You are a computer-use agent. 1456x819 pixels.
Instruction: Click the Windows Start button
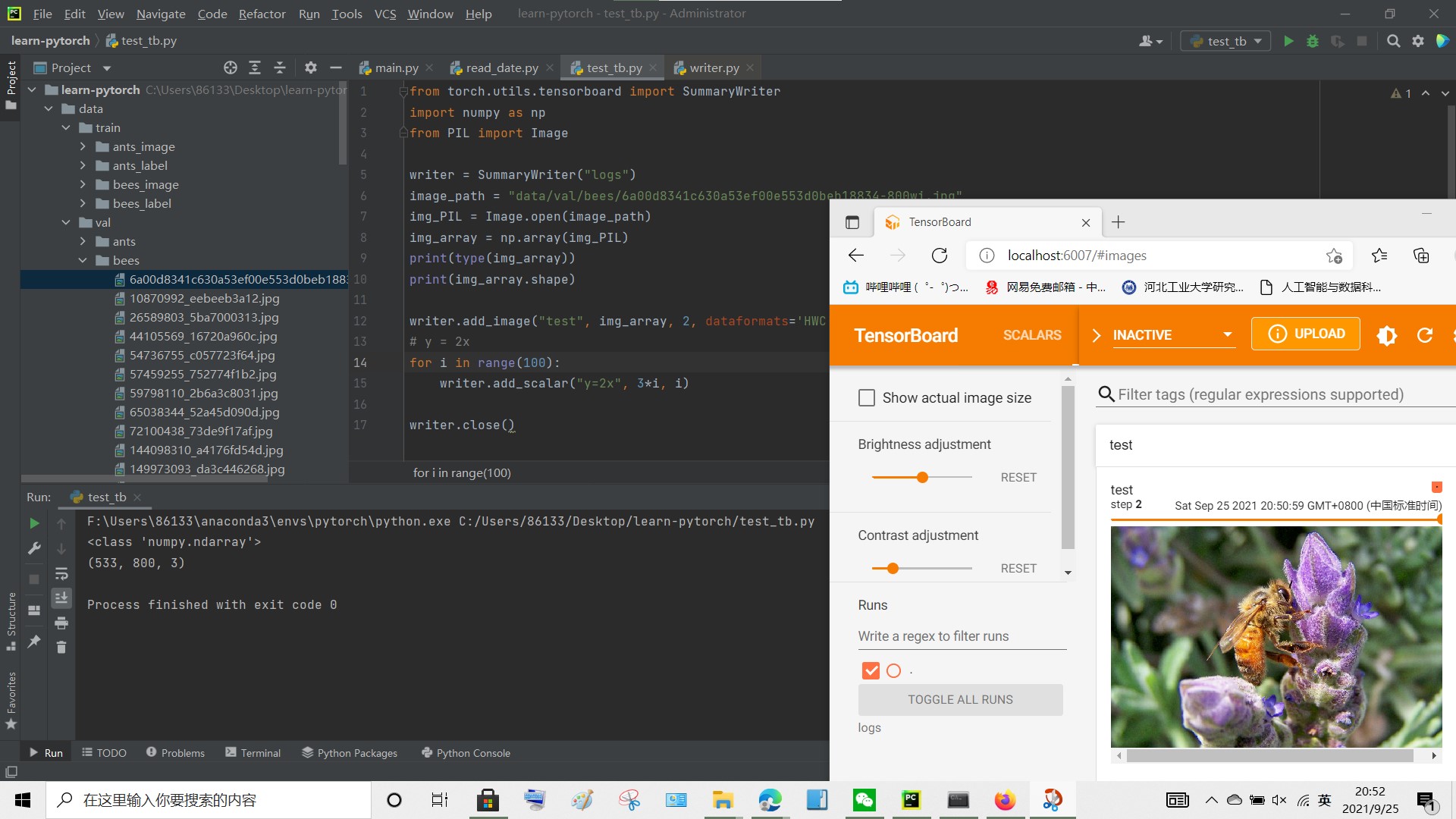click(23, 800)
